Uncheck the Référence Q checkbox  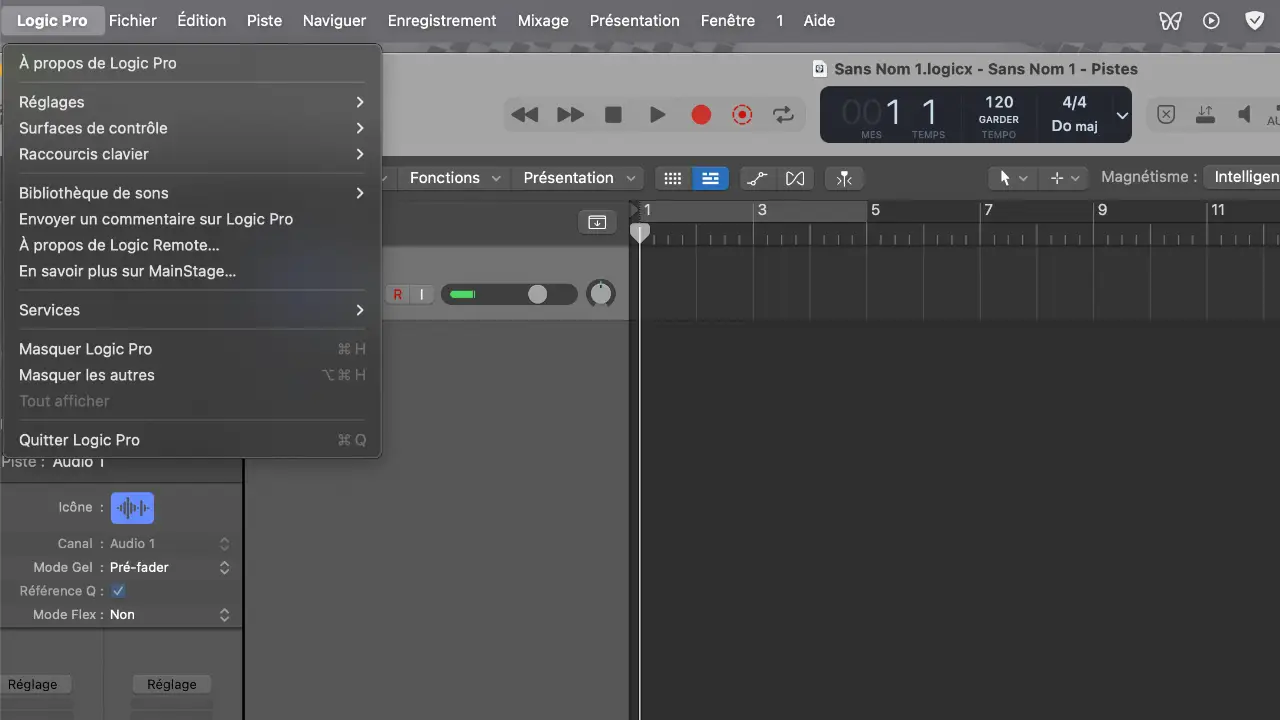coord(118,591)
